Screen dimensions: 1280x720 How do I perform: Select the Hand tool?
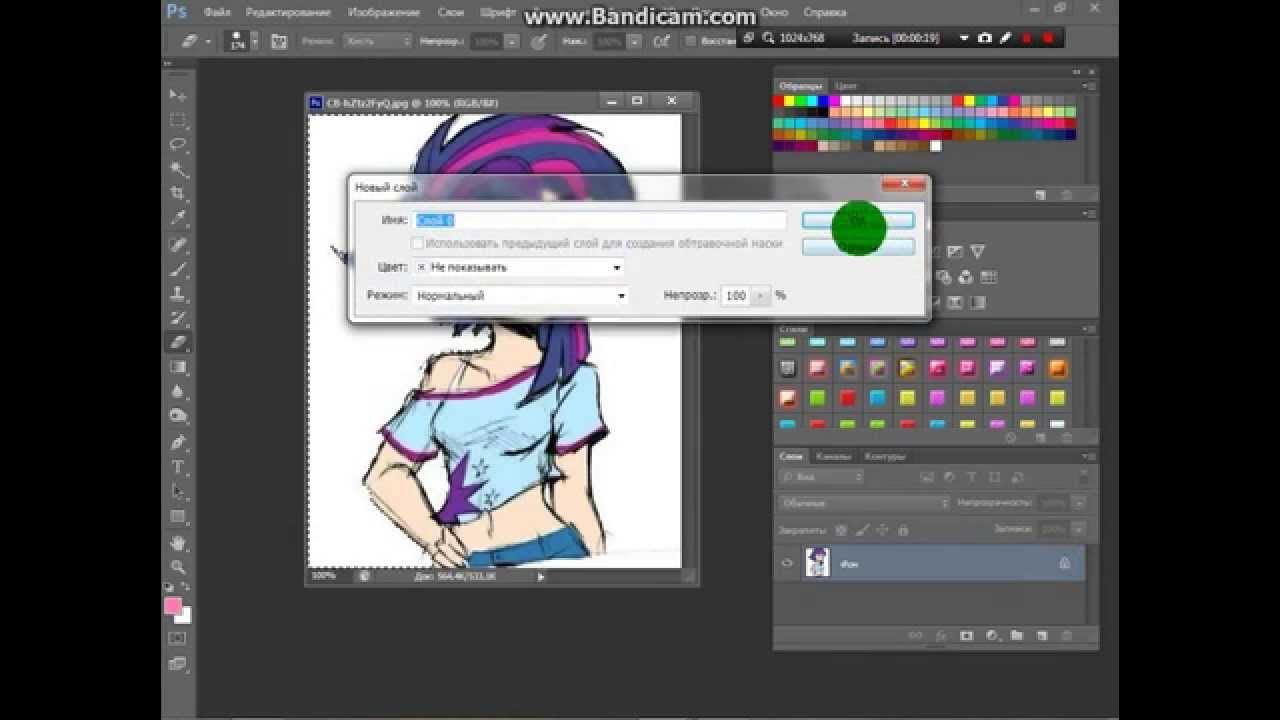click(x=178, y=543)
